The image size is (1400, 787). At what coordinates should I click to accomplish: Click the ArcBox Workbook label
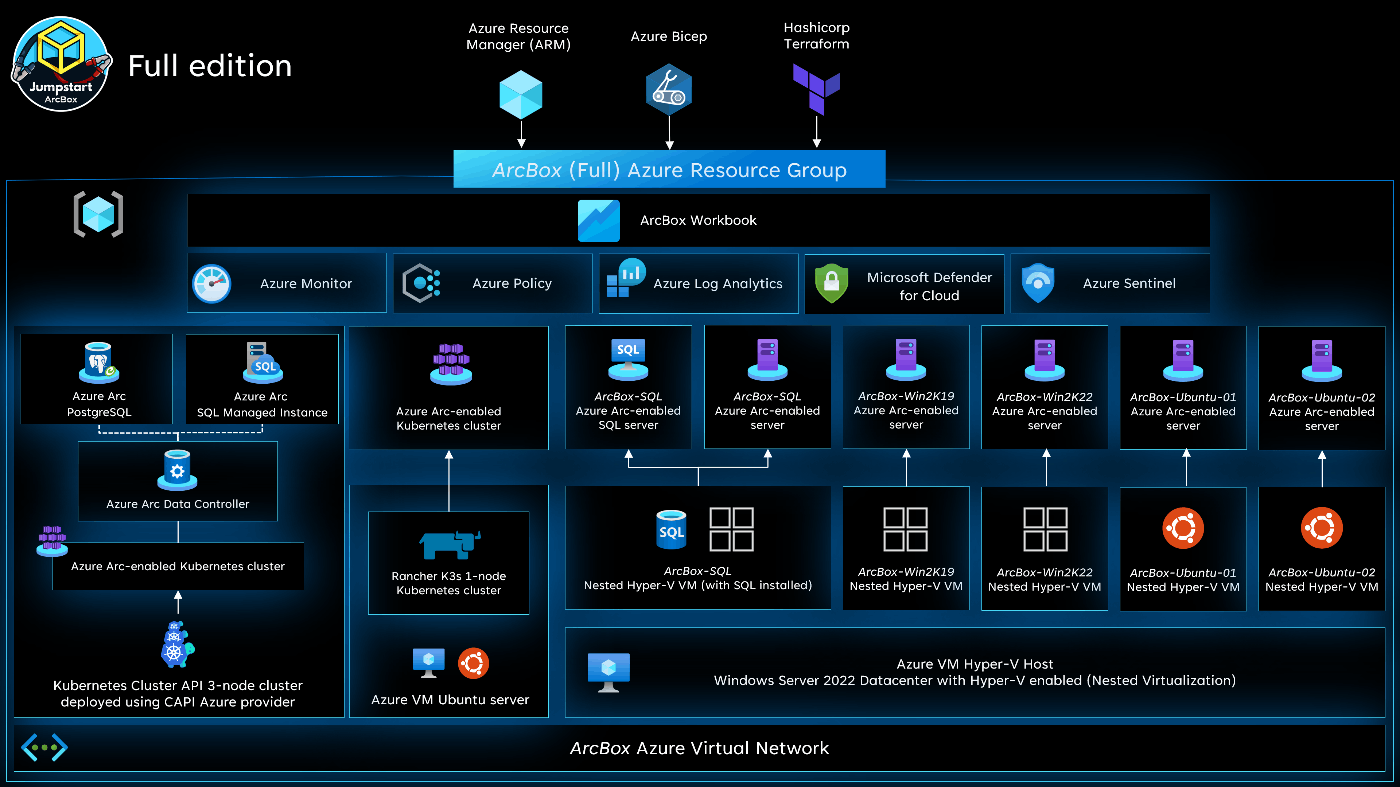click(698, 220)
